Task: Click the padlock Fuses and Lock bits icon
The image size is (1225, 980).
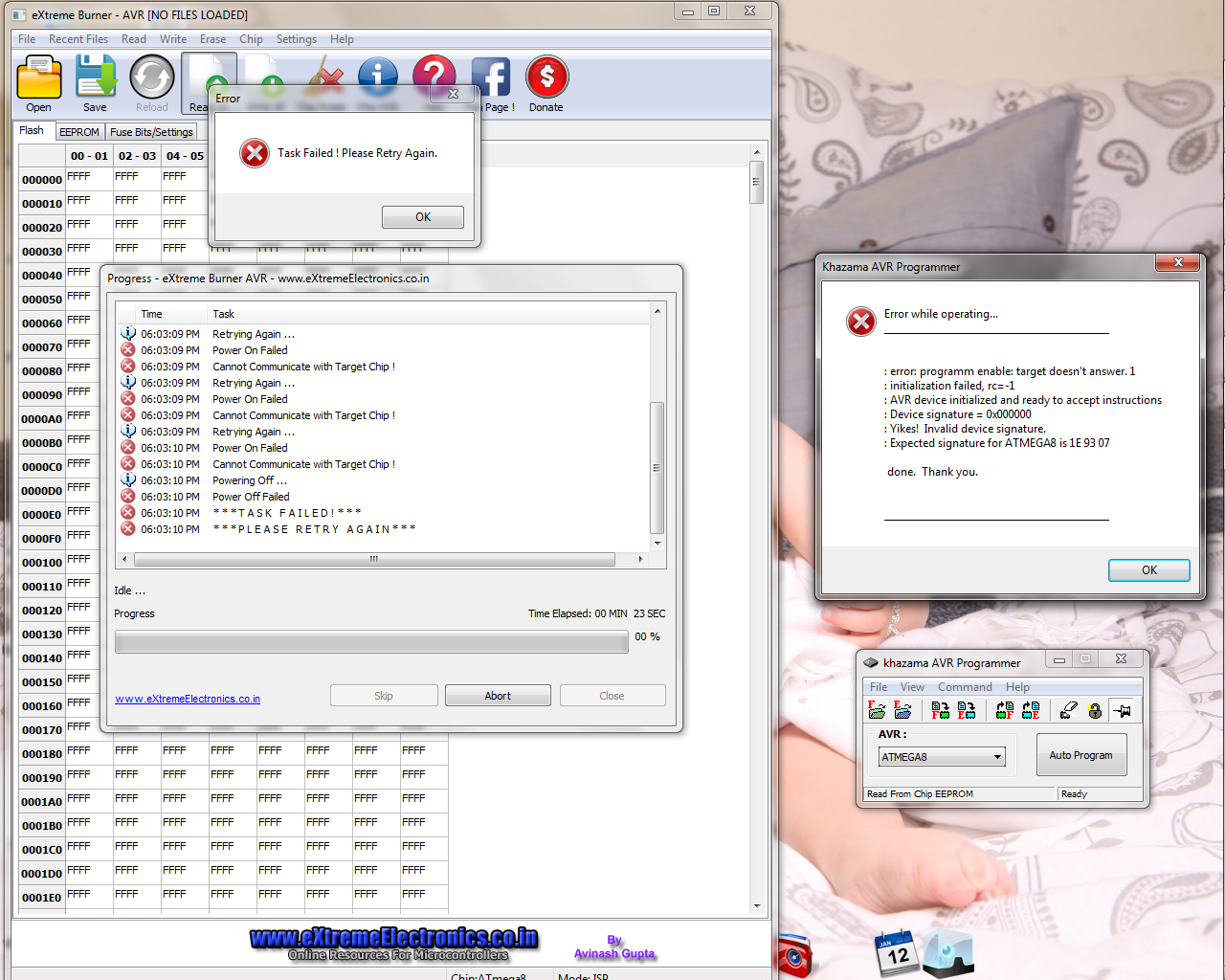Action: click(x=1095, y=710)
